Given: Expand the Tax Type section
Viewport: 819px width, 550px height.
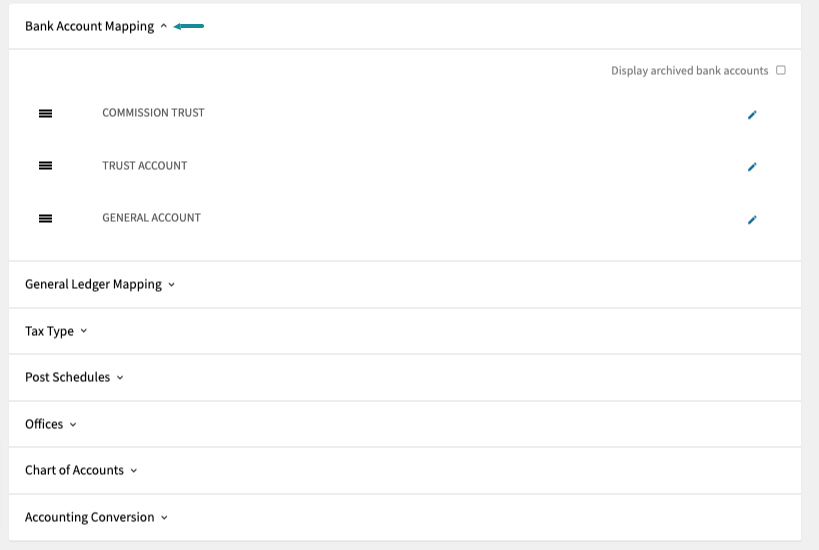Looking at the screenshot, I should point(56,331).
